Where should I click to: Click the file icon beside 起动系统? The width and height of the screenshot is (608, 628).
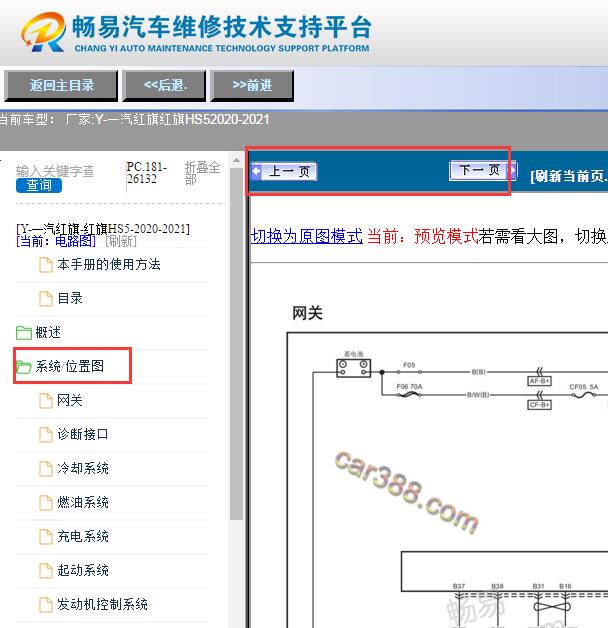click(x=46, y=571)
